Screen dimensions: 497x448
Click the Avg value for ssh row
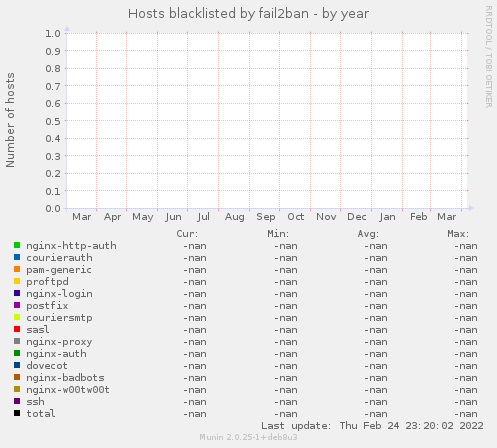coord(376,402)
